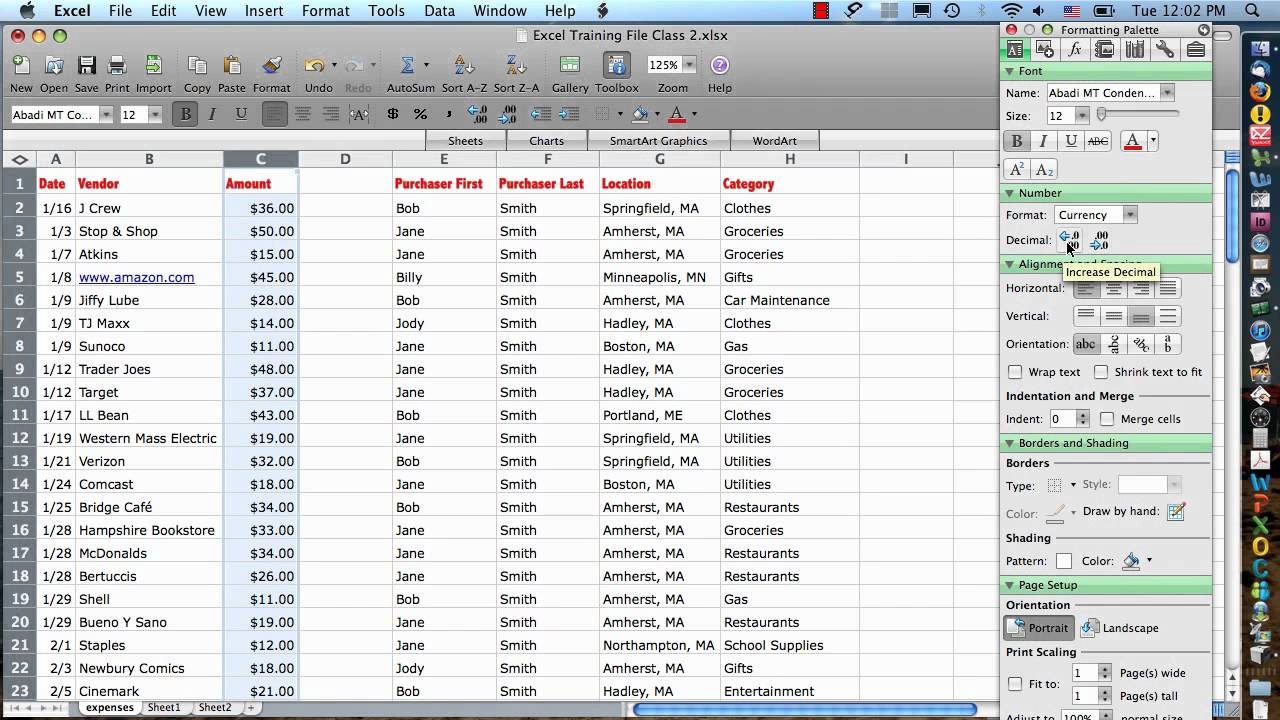
Task: Open the Data menu
Action: (x=439, y=11)
